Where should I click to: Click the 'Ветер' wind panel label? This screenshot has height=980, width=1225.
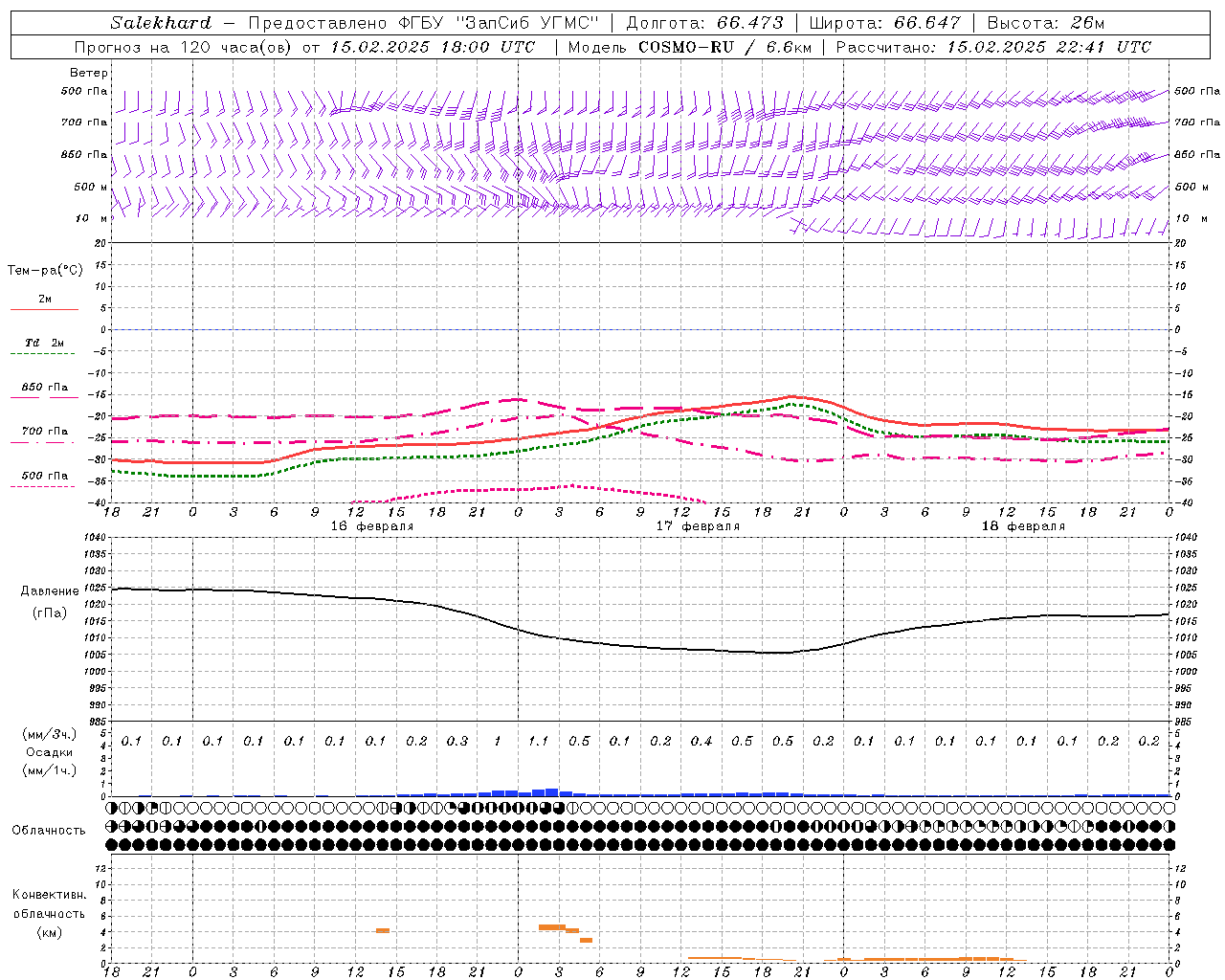[x=88, y=73]
